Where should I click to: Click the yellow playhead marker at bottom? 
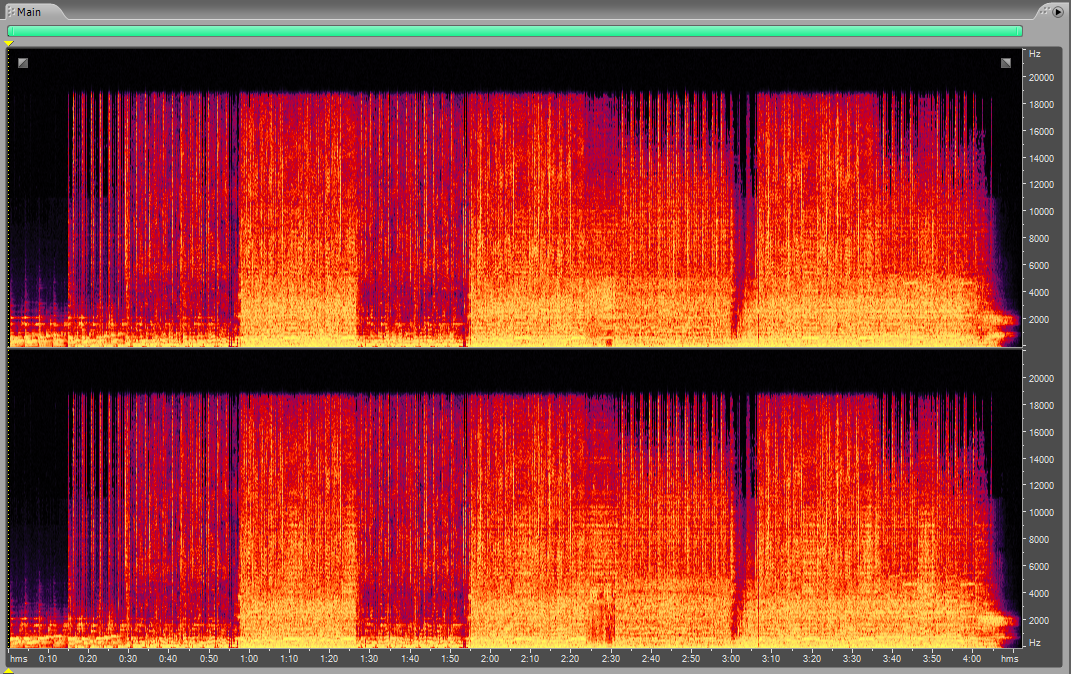pos(9,670)
